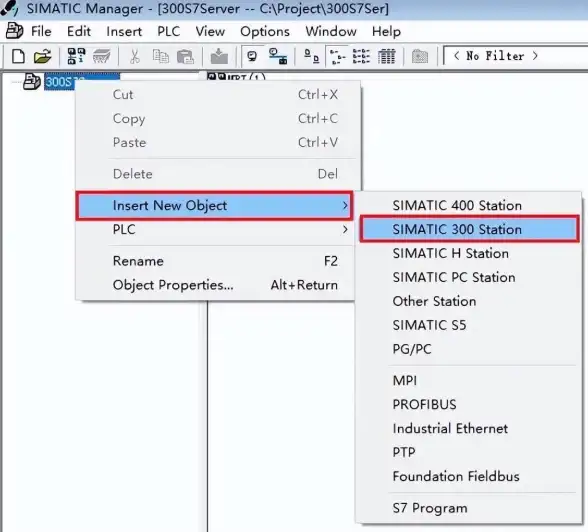This screenshot has width=588, height=532.
Task: Open the Help menu
Action: pyautogui.click(x=386, y=31)
